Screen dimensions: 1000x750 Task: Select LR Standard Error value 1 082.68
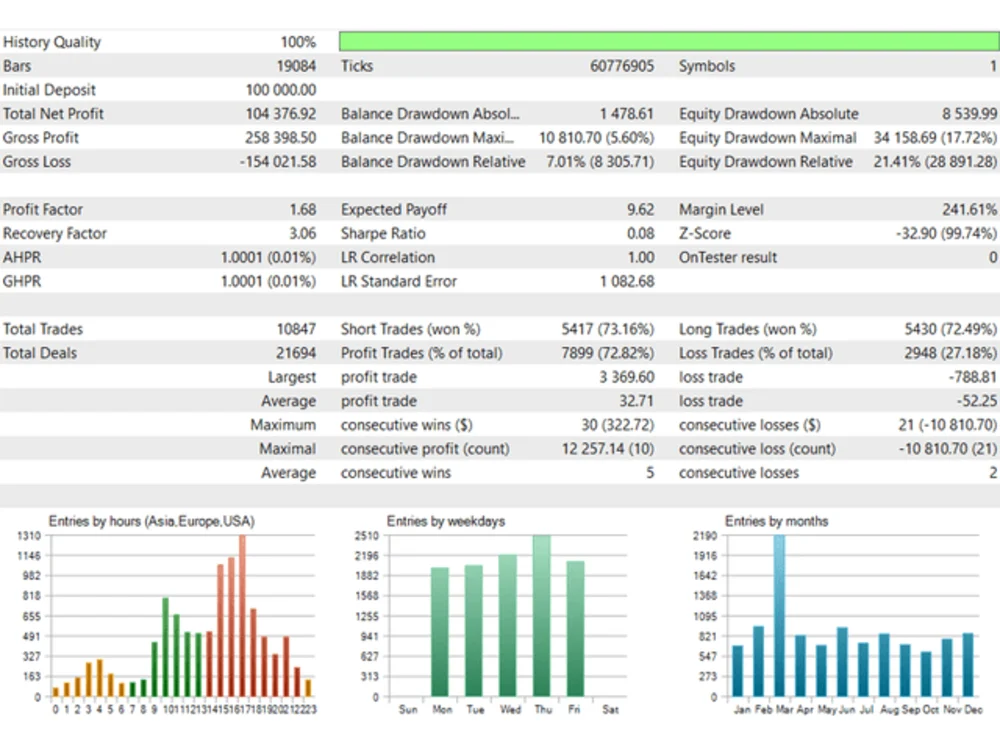point(627,281)
